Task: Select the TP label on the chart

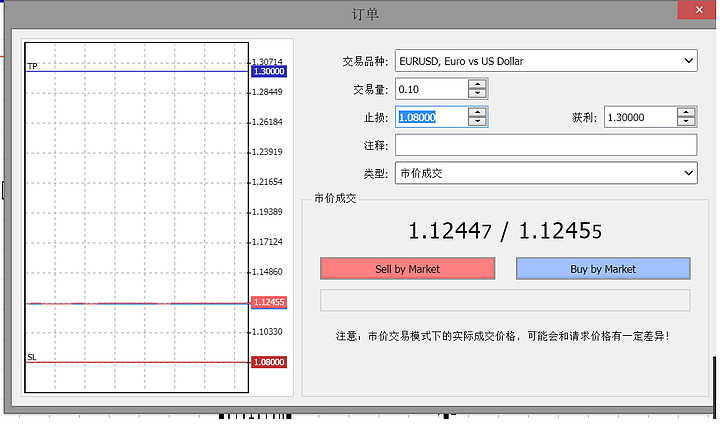Action: click(x=32, y=66)
